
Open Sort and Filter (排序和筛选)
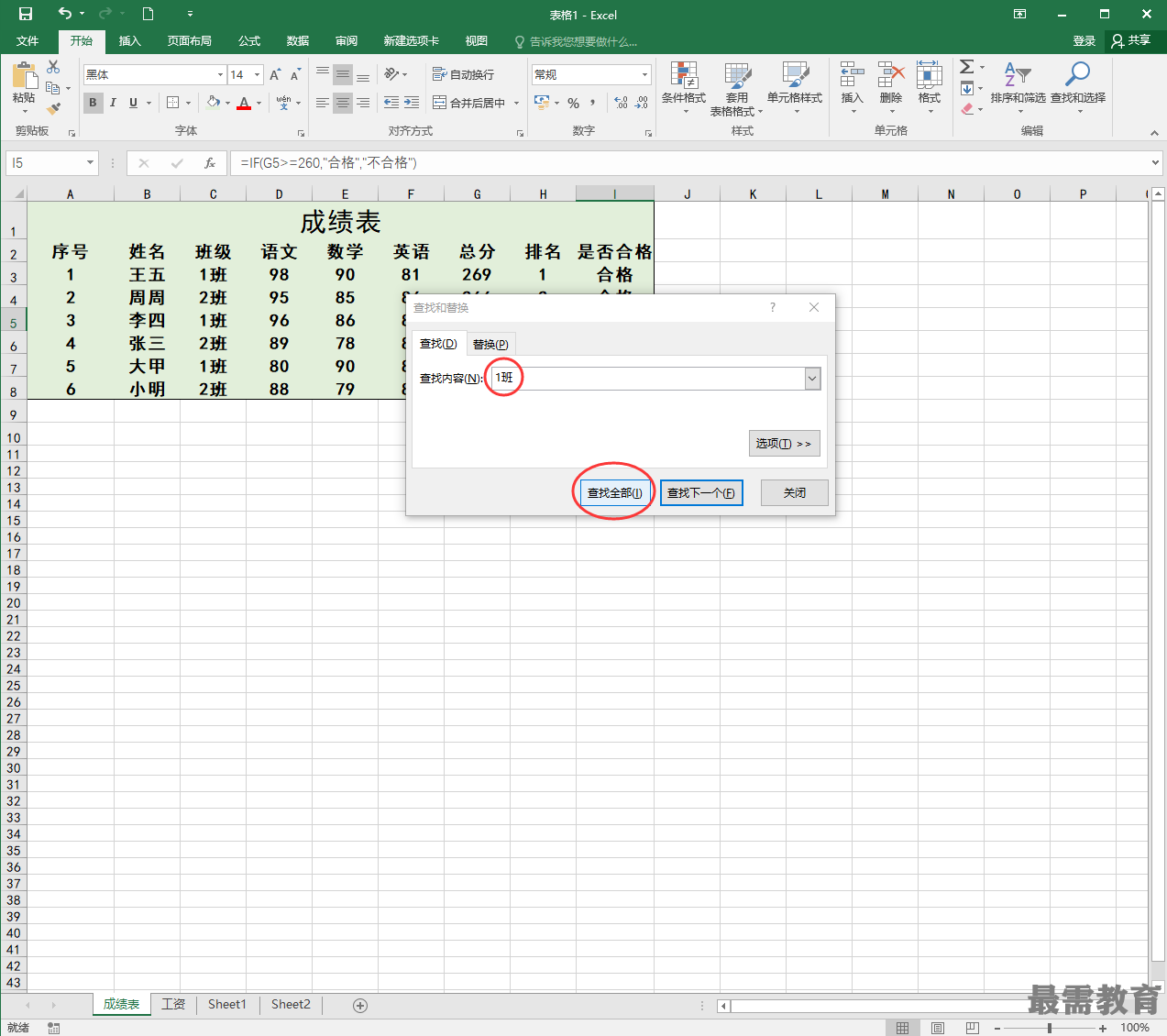click(x=1018, y=87)
